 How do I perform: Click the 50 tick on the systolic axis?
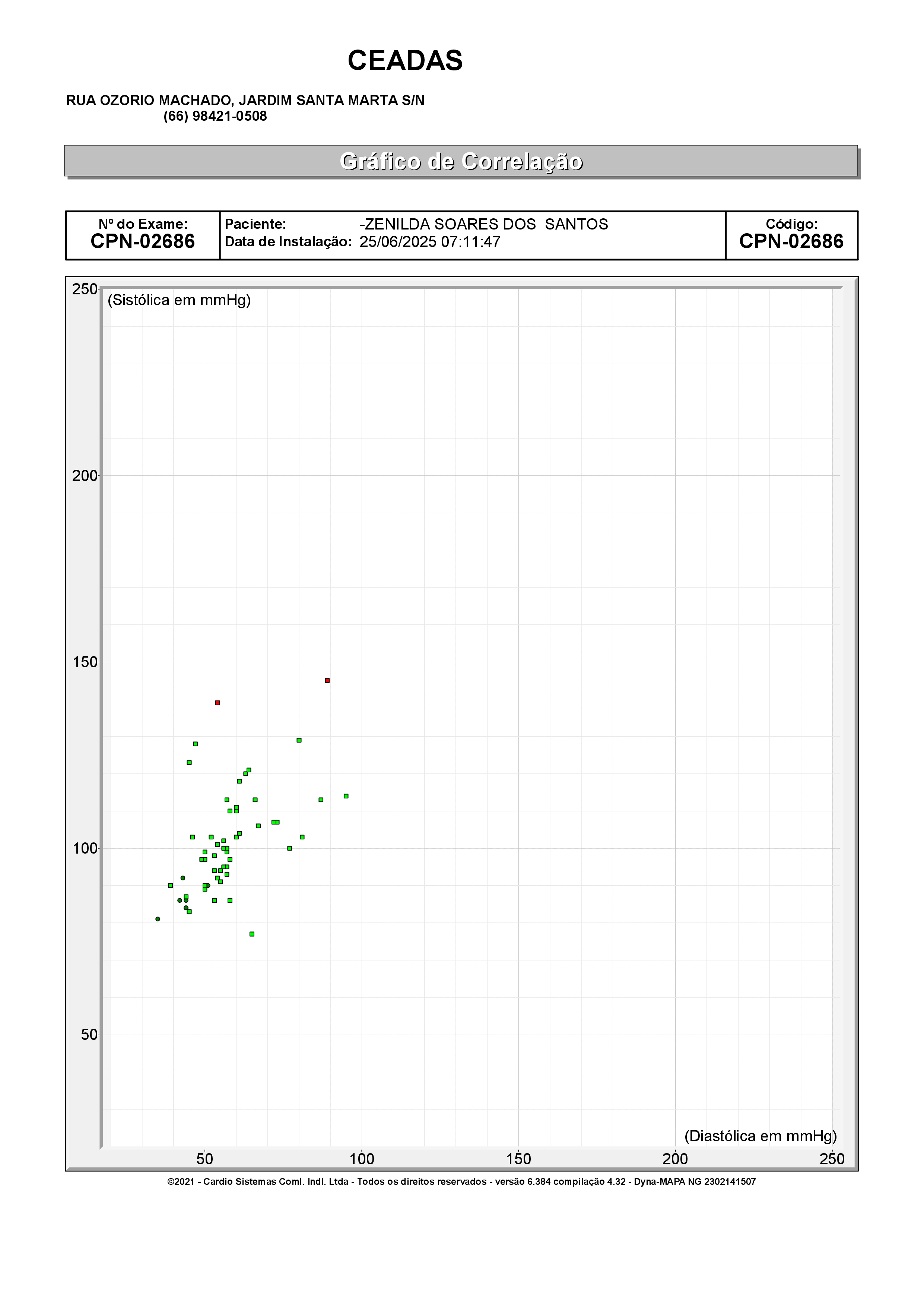(89, 1035)
